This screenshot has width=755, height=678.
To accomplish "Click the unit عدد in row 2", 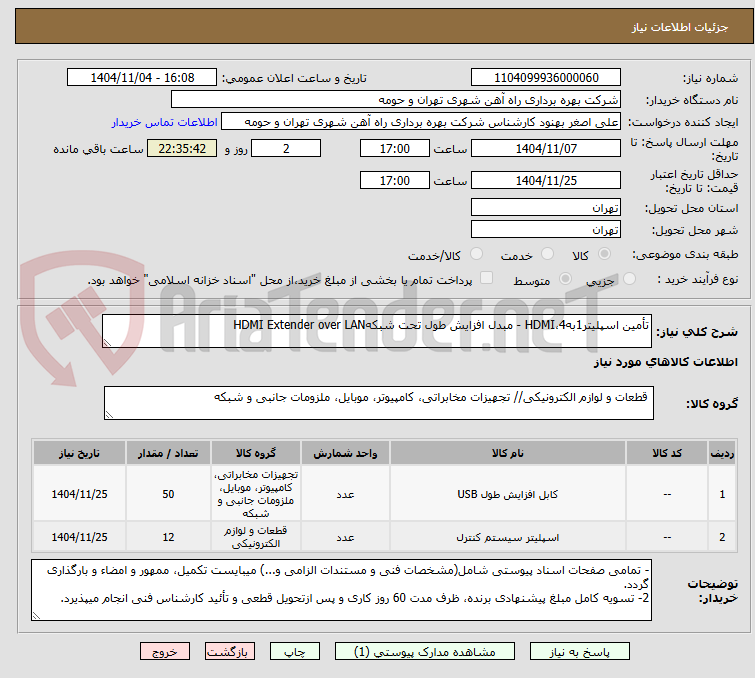I will tap(345, 537).
